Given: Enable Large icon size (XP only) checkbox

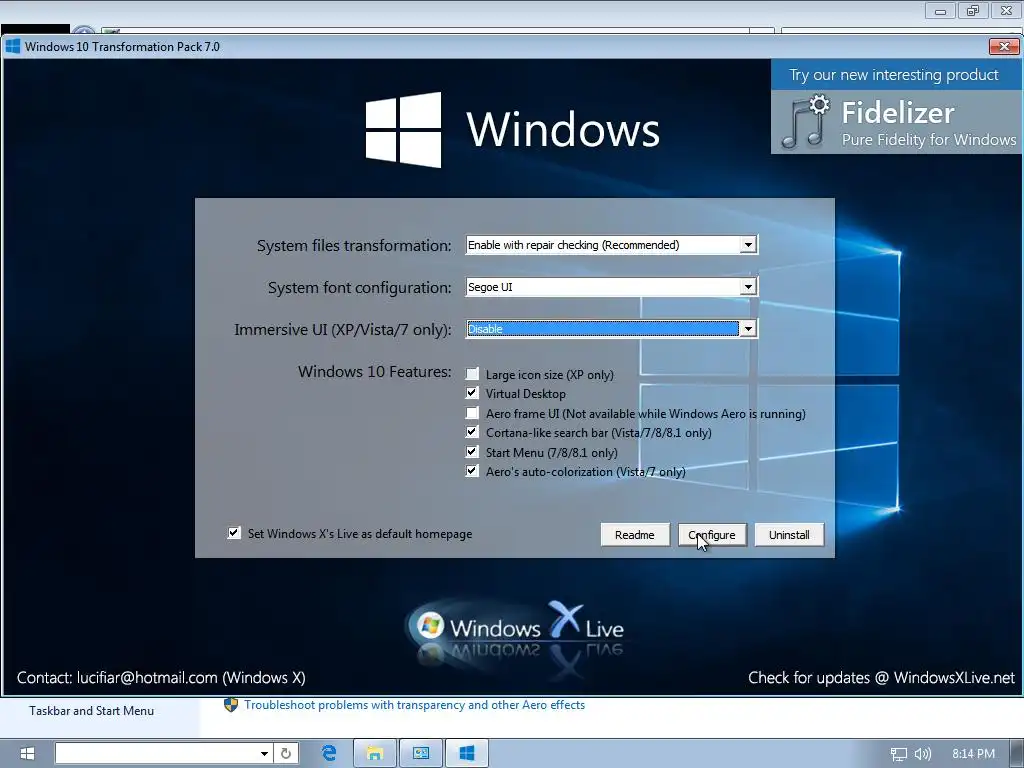Looking at the screenshot, I should pos(472,374).
